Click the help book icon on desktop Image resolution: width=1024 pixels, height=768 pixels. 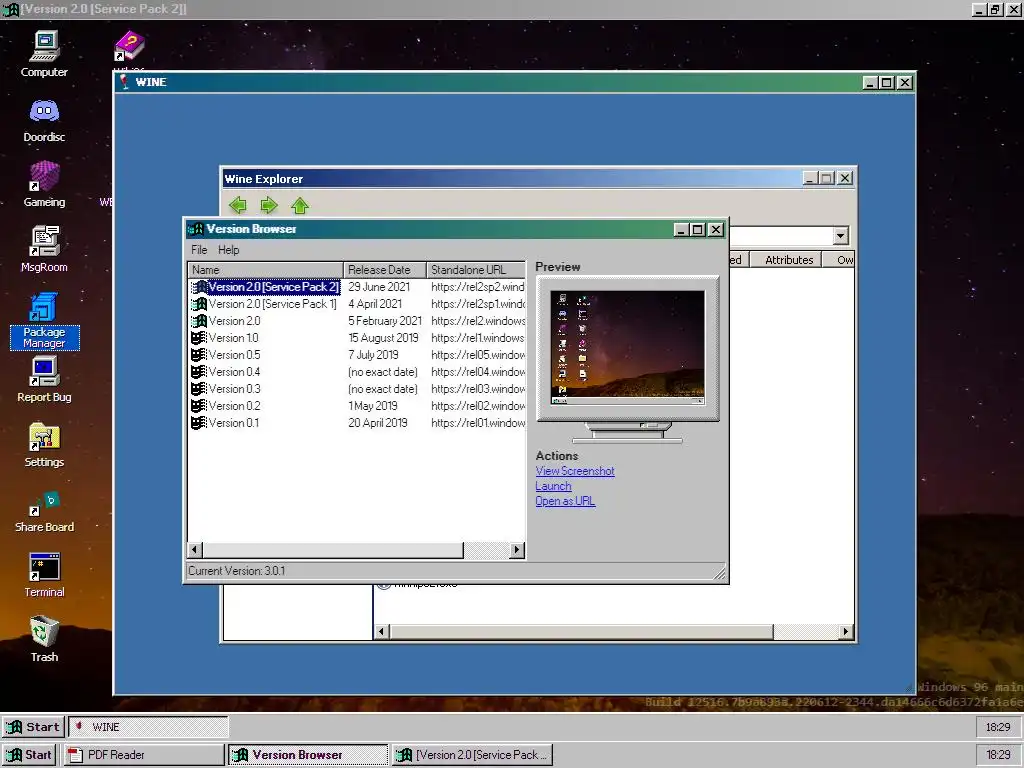pyautogui.click(x=129, y=47)
